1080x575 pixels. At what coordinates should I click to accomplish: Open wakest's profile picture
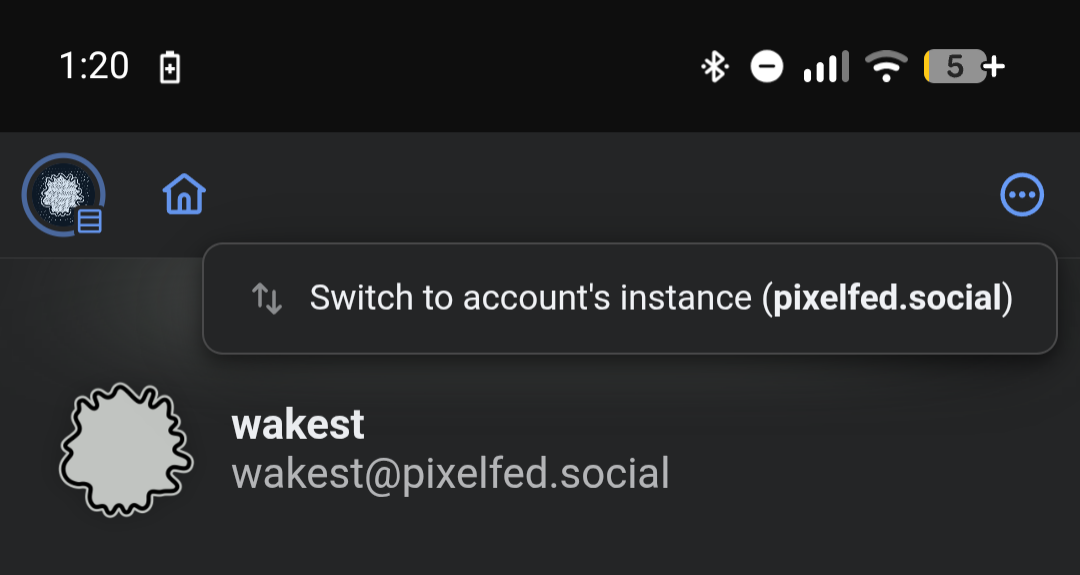pyautogui.click(x=125, y=449)
